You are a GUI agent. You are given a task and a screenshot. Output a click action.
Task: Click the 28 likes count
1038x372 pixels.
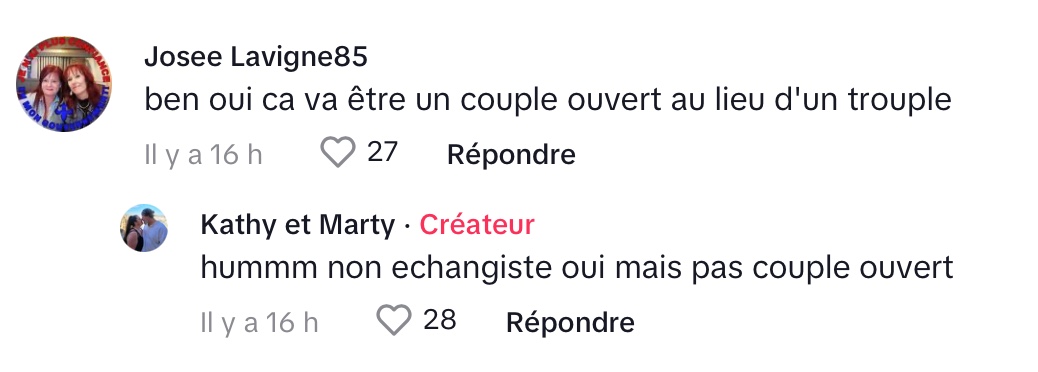[x=440, y=320]
